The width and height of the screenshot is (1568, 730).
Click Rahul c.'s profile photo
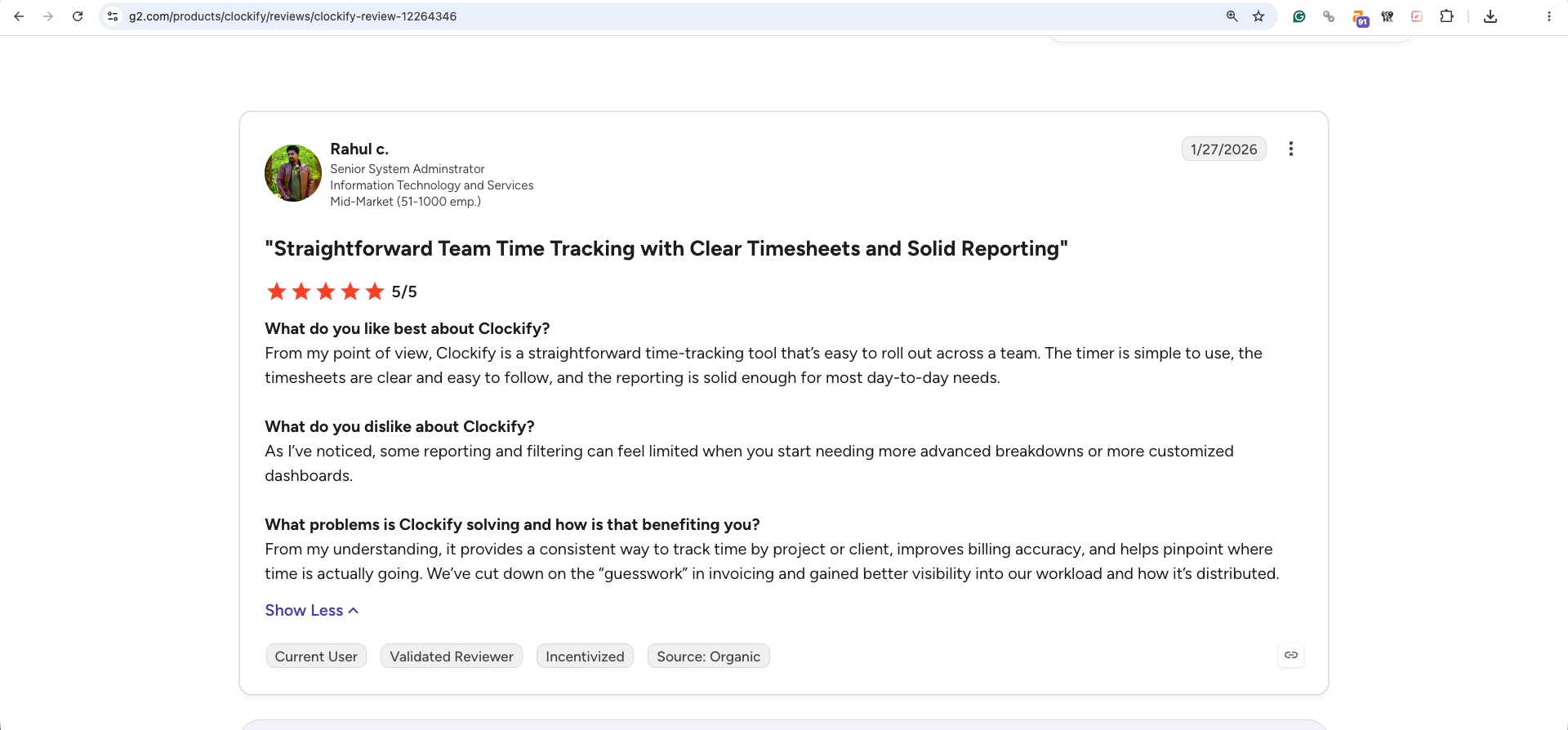[x=293, y=173]
